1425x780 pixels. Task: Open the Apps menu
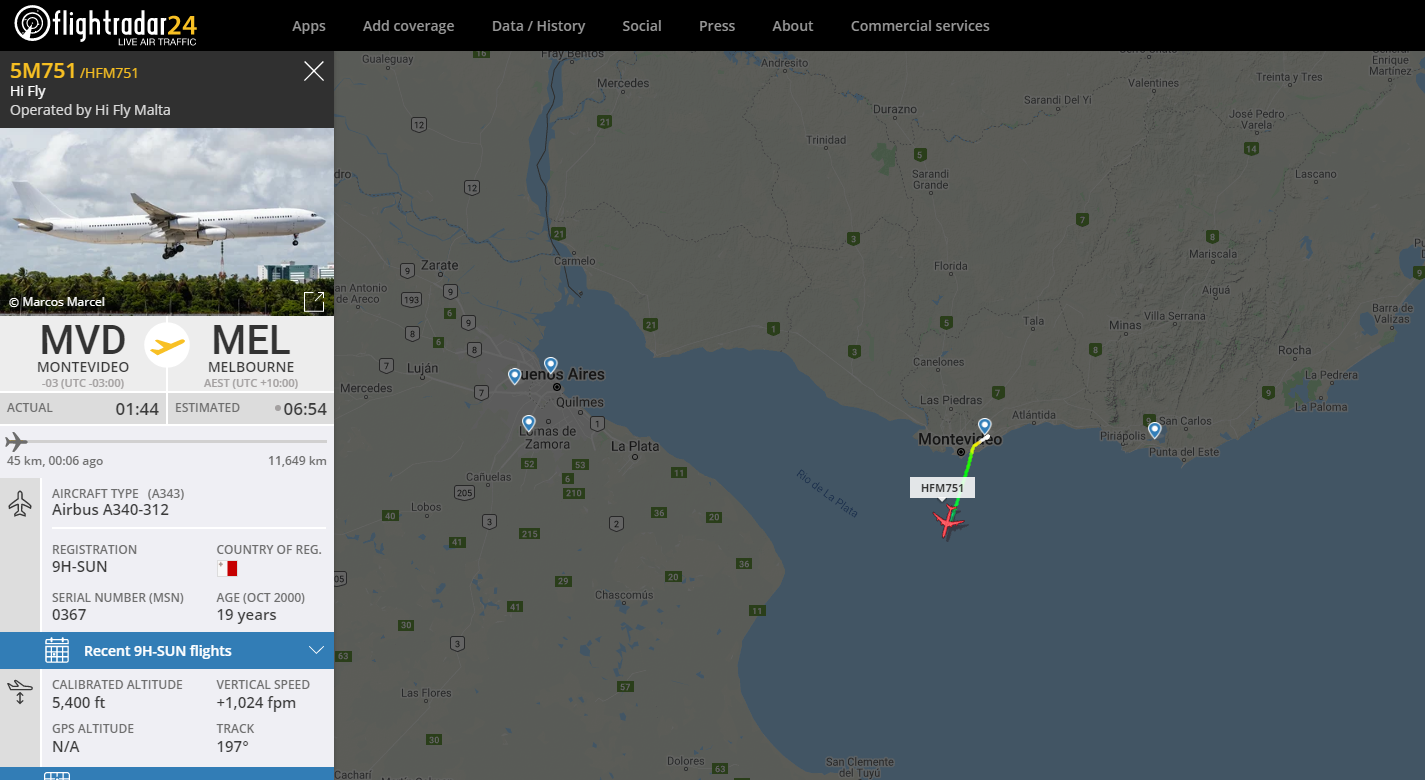point(309,26)
